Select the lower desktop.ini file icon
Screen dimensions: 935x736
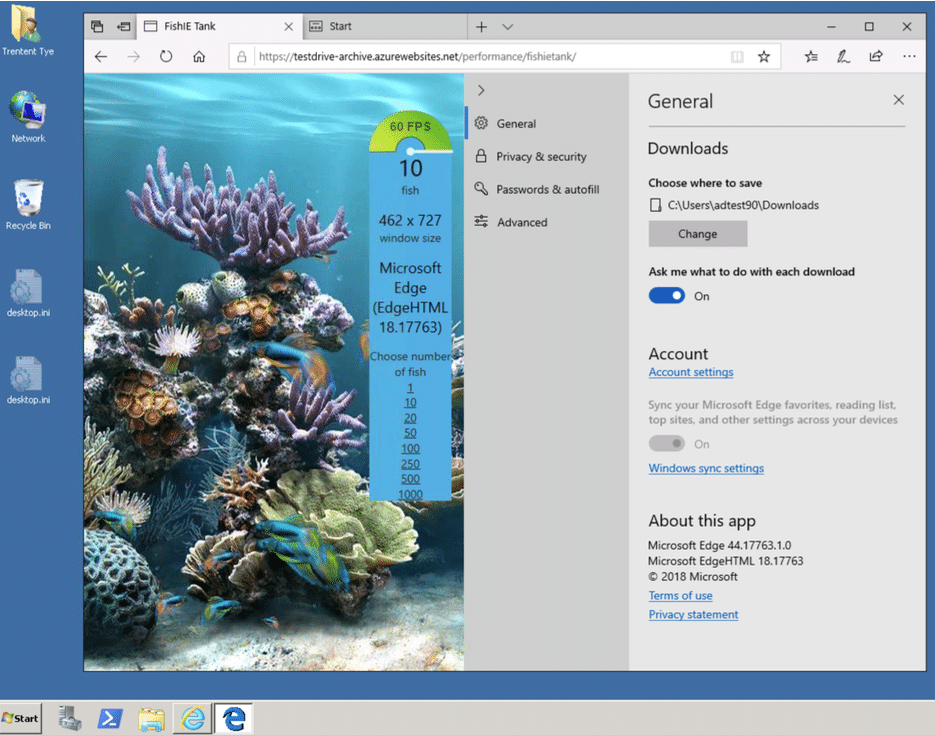coord(28,380)
